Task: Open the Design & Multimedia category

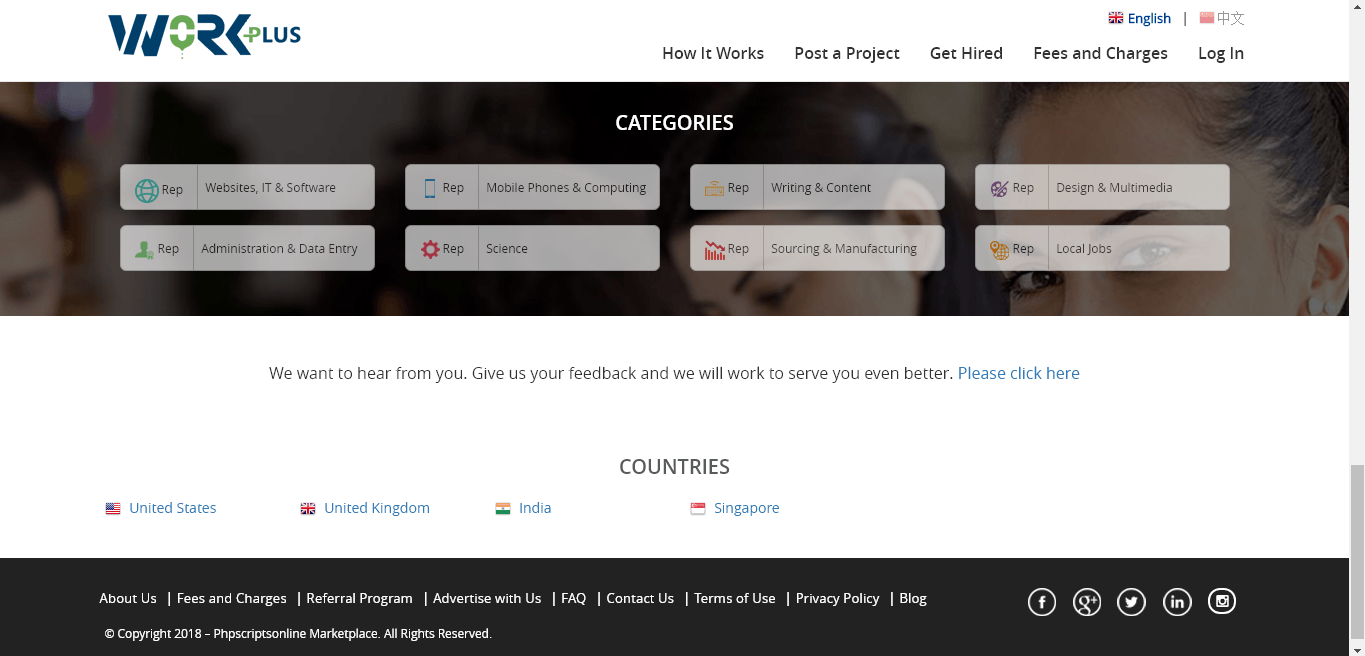Action: (1102, 187)
